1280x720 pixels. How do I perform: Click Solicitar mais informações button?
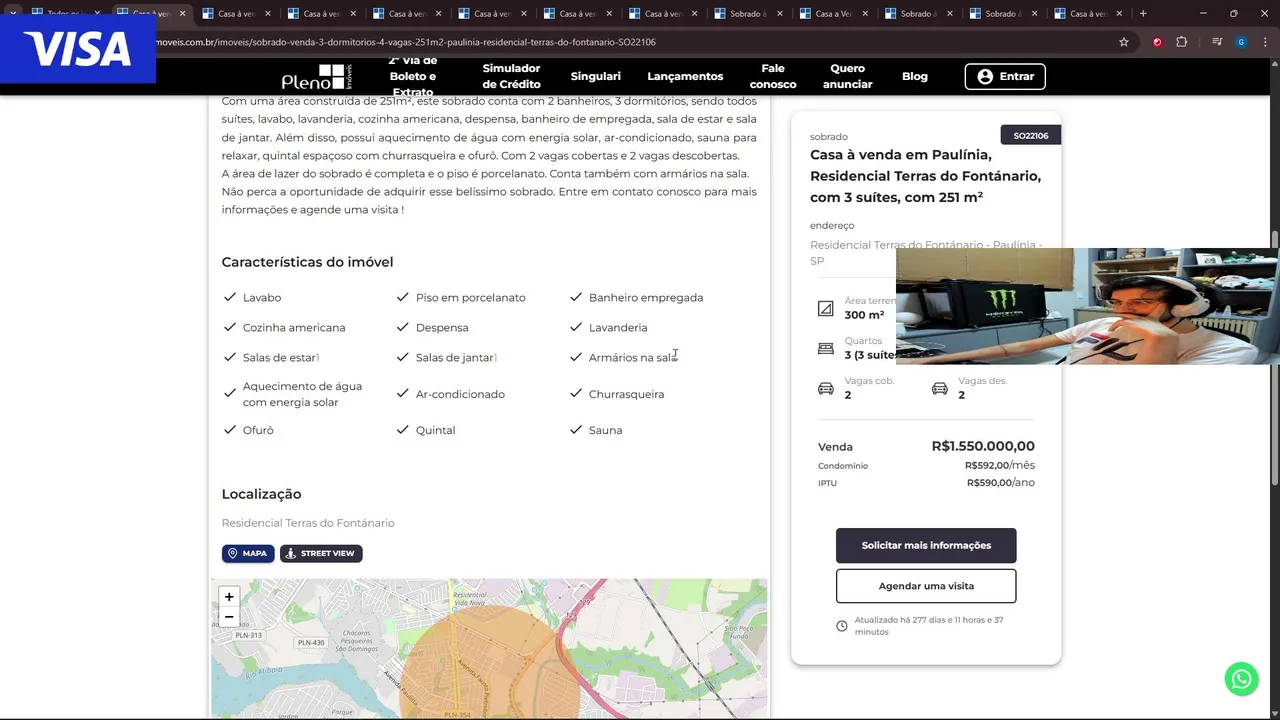click(926, 545)
